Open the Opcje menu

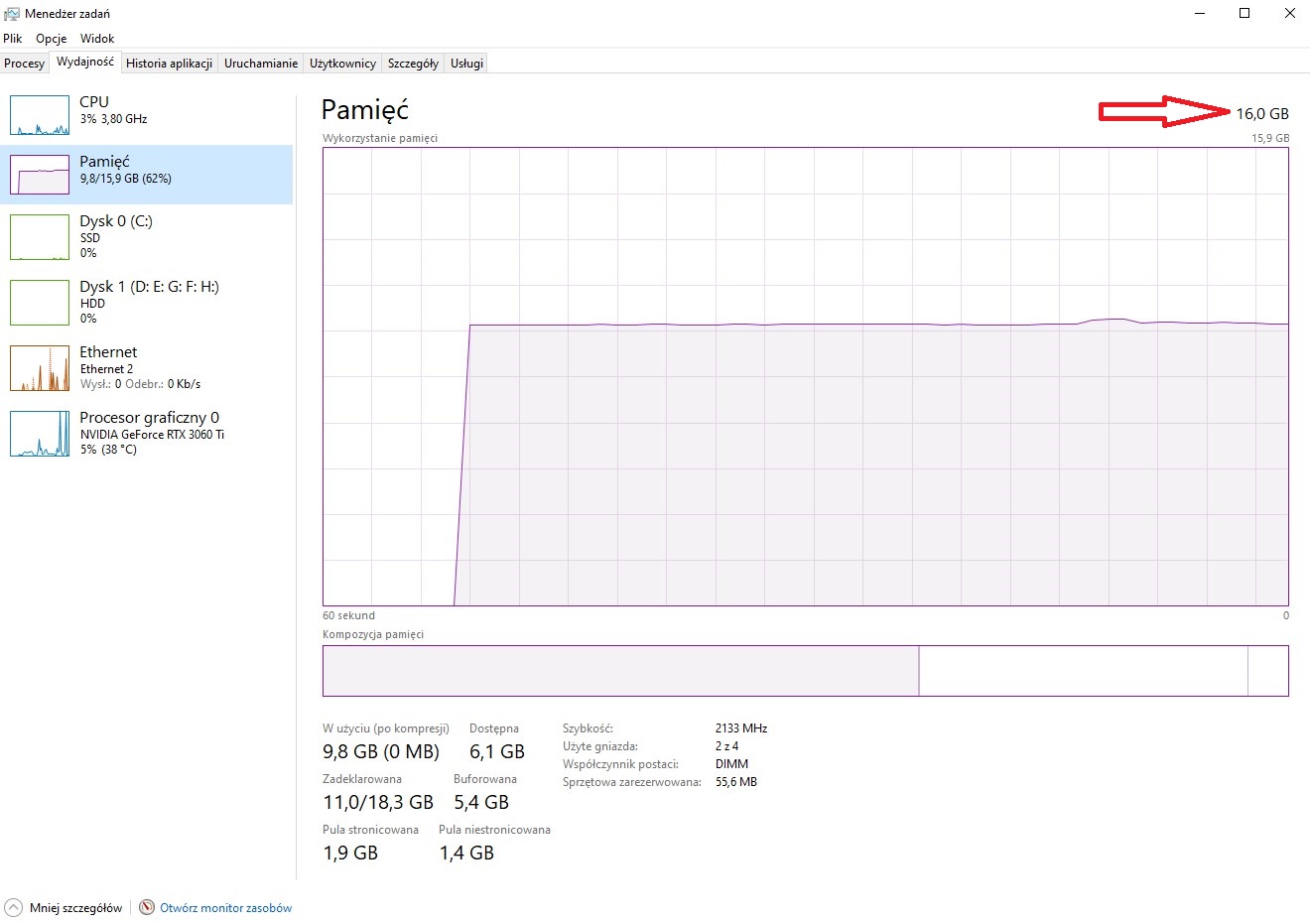coord(52,39)
